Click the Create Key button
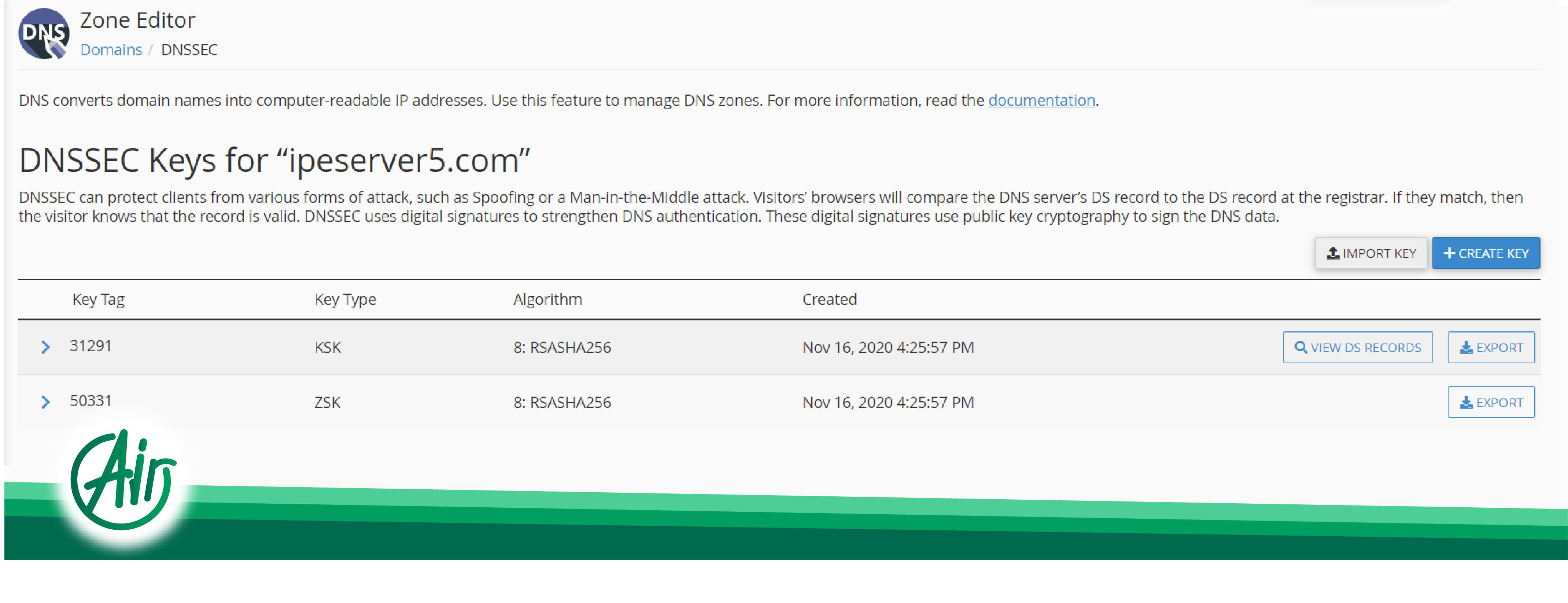 point(1486,253)
